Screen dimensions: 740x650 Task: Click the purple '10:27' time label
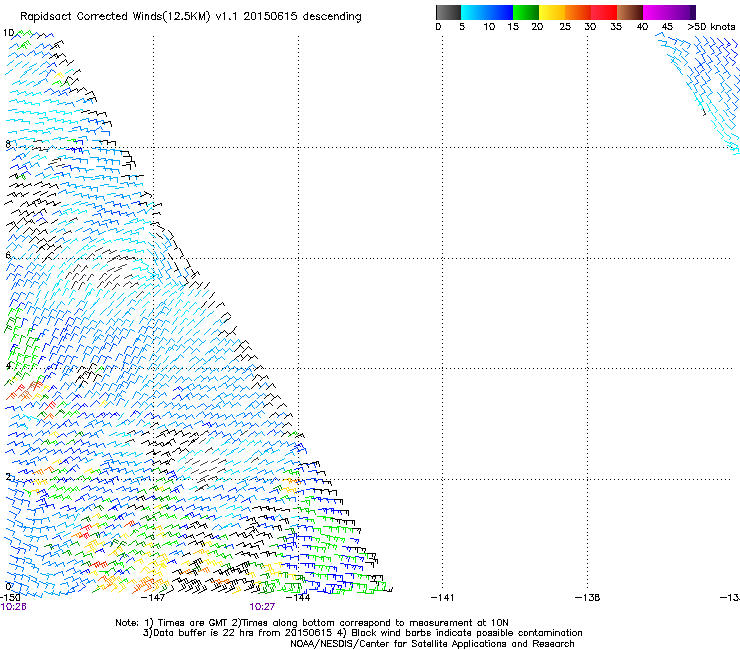(x=262, y=607)
